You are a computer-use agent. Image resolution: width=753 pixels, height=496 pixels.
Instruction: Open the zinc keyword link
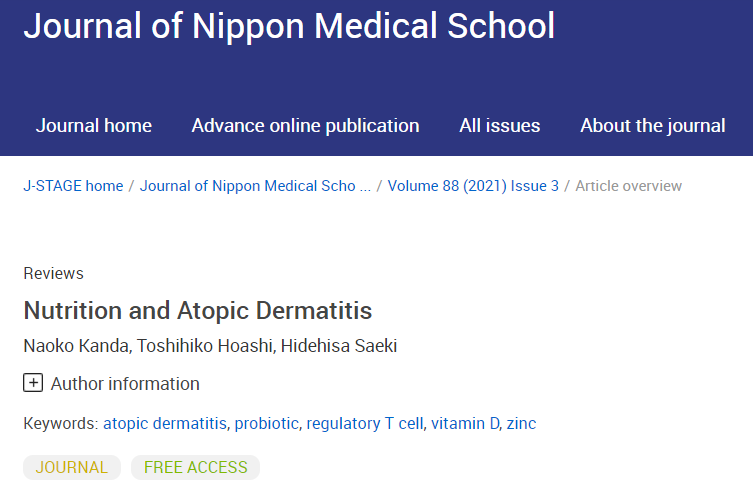point(521,423)
